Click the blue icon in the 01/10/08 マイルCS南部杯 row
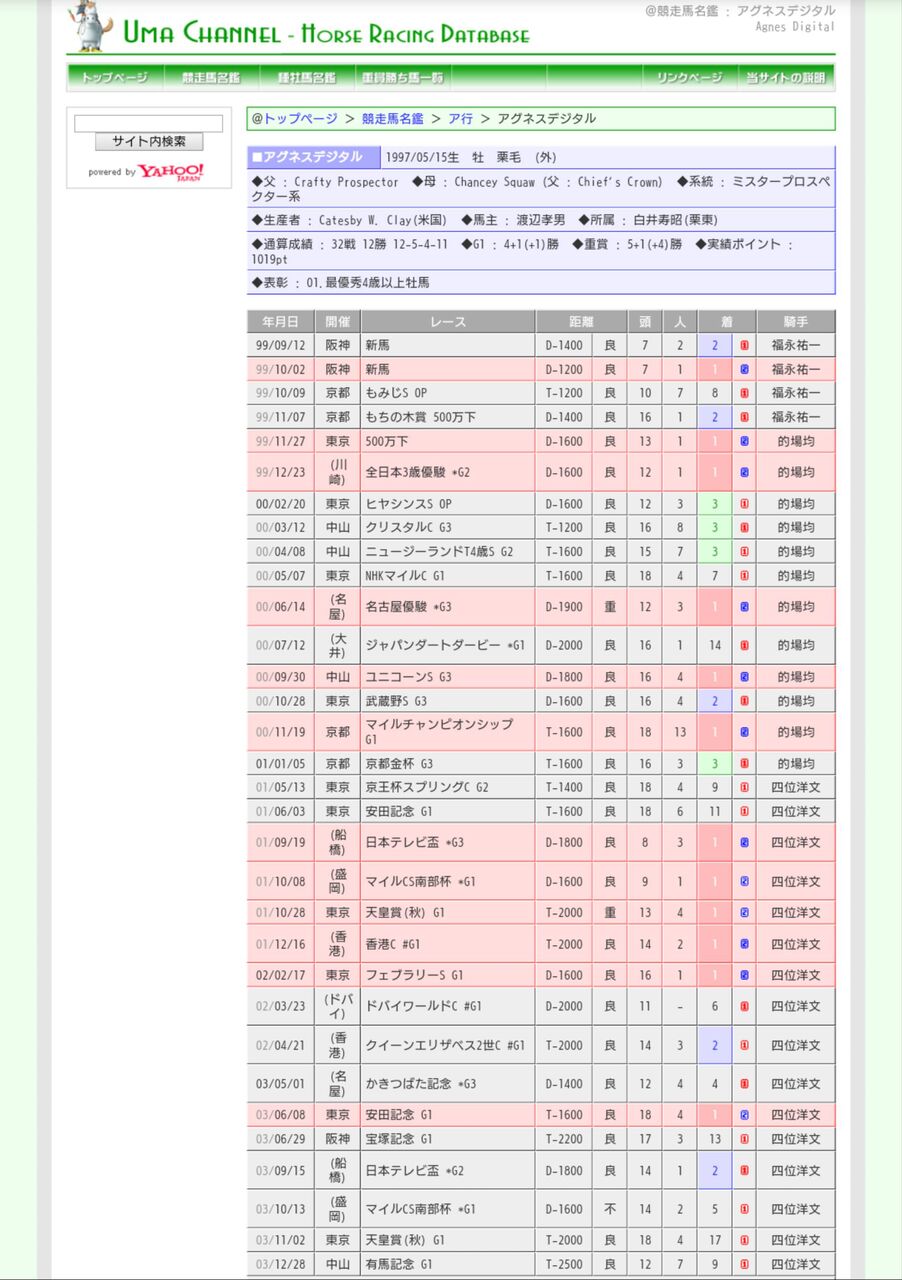Viewport: 902px width, 1280px height. click(744, 882)
